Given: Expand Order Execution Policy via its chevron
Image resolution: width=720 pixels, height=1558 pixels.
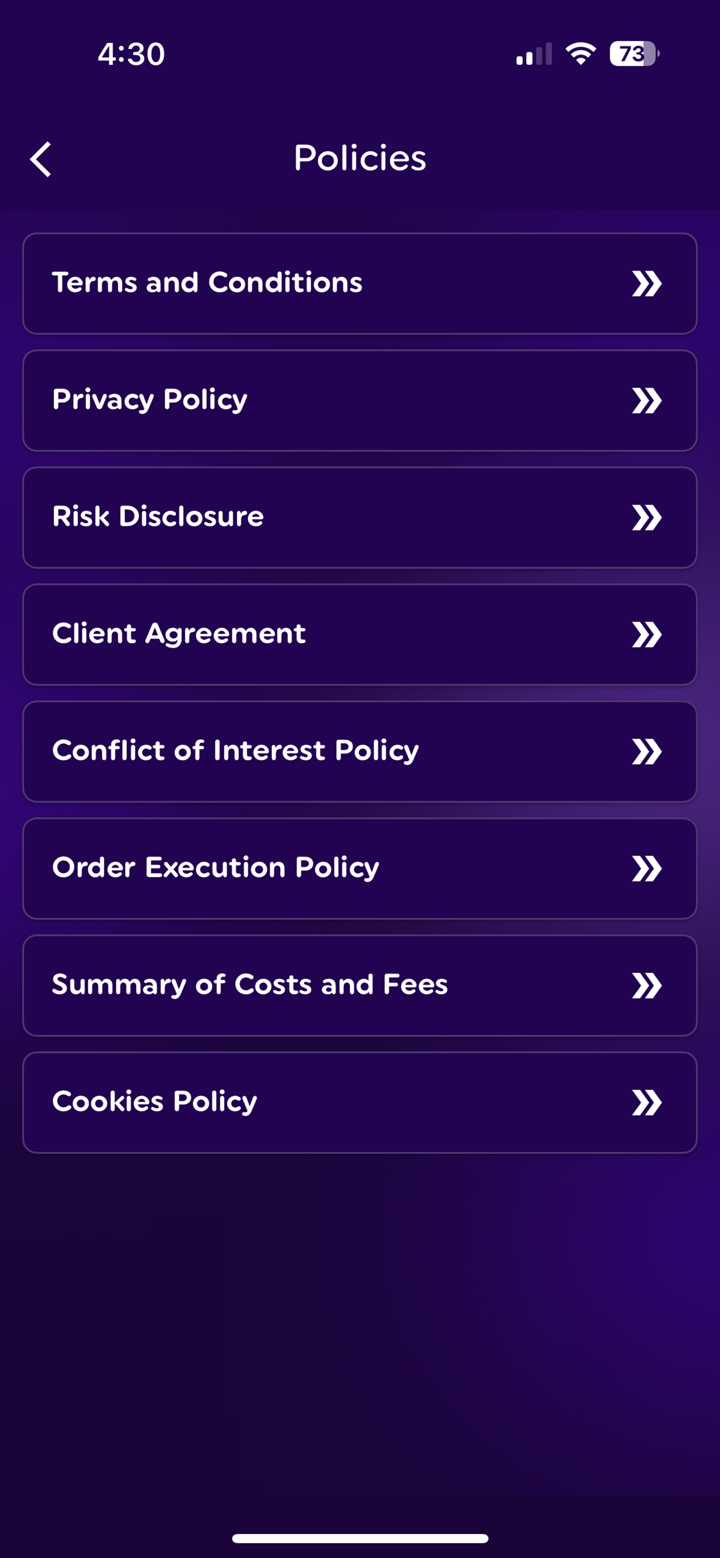Looking at the screenshot, I should pos(647,869).
